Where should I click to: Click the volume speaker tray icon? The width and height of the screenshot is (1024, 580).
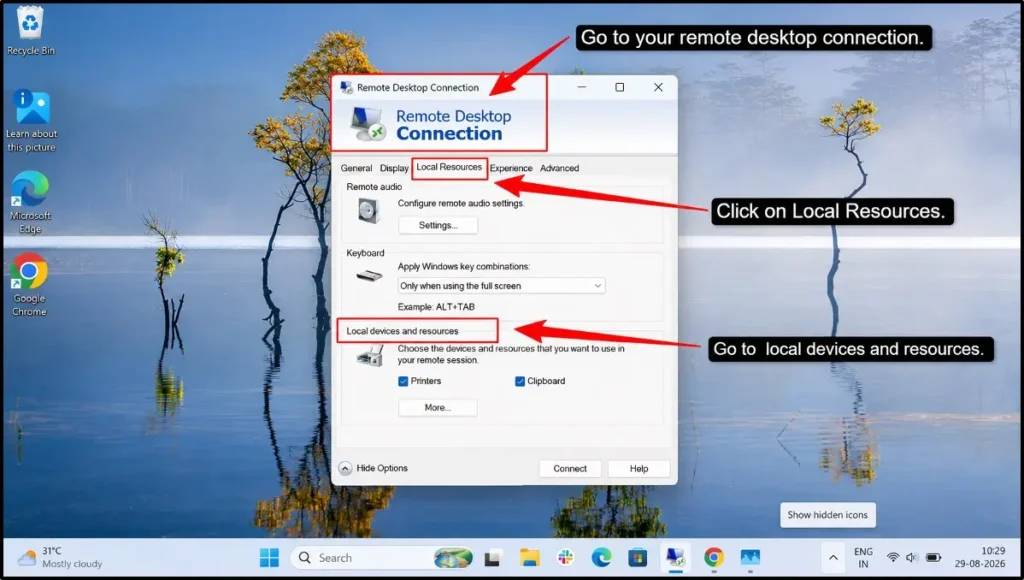pyautogui.click(x=912, y=557)
